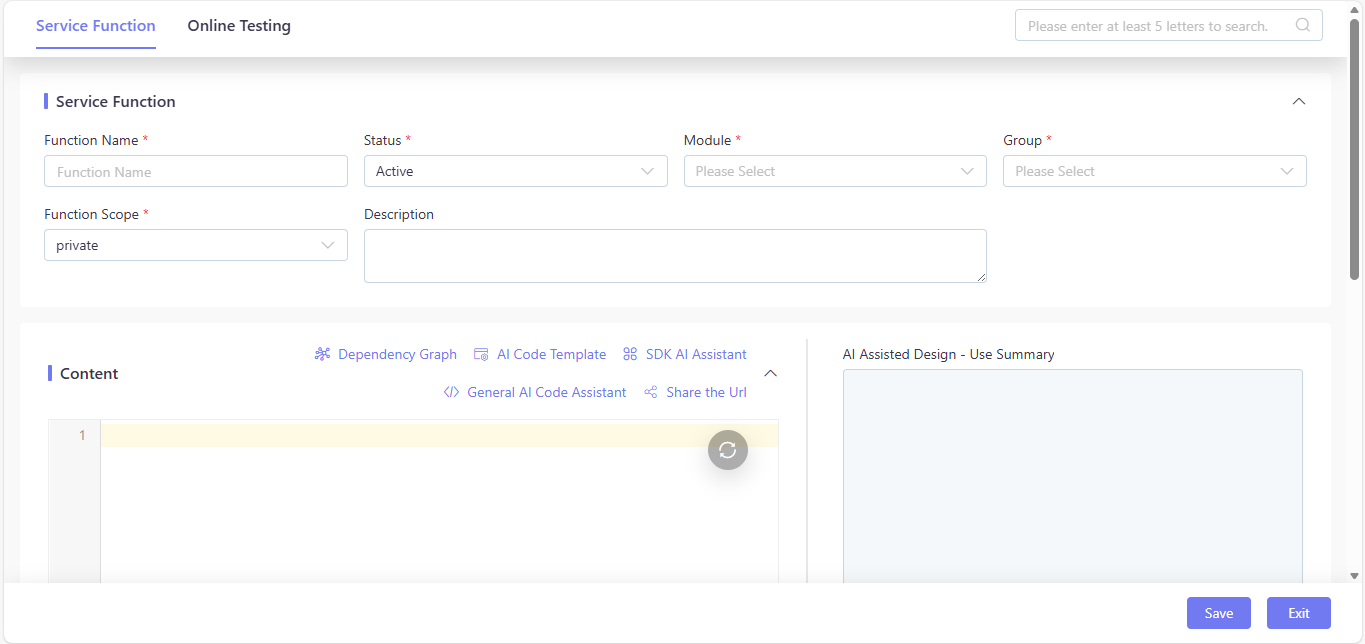
Task: Focus the top search box
Action: [1169, 25]
